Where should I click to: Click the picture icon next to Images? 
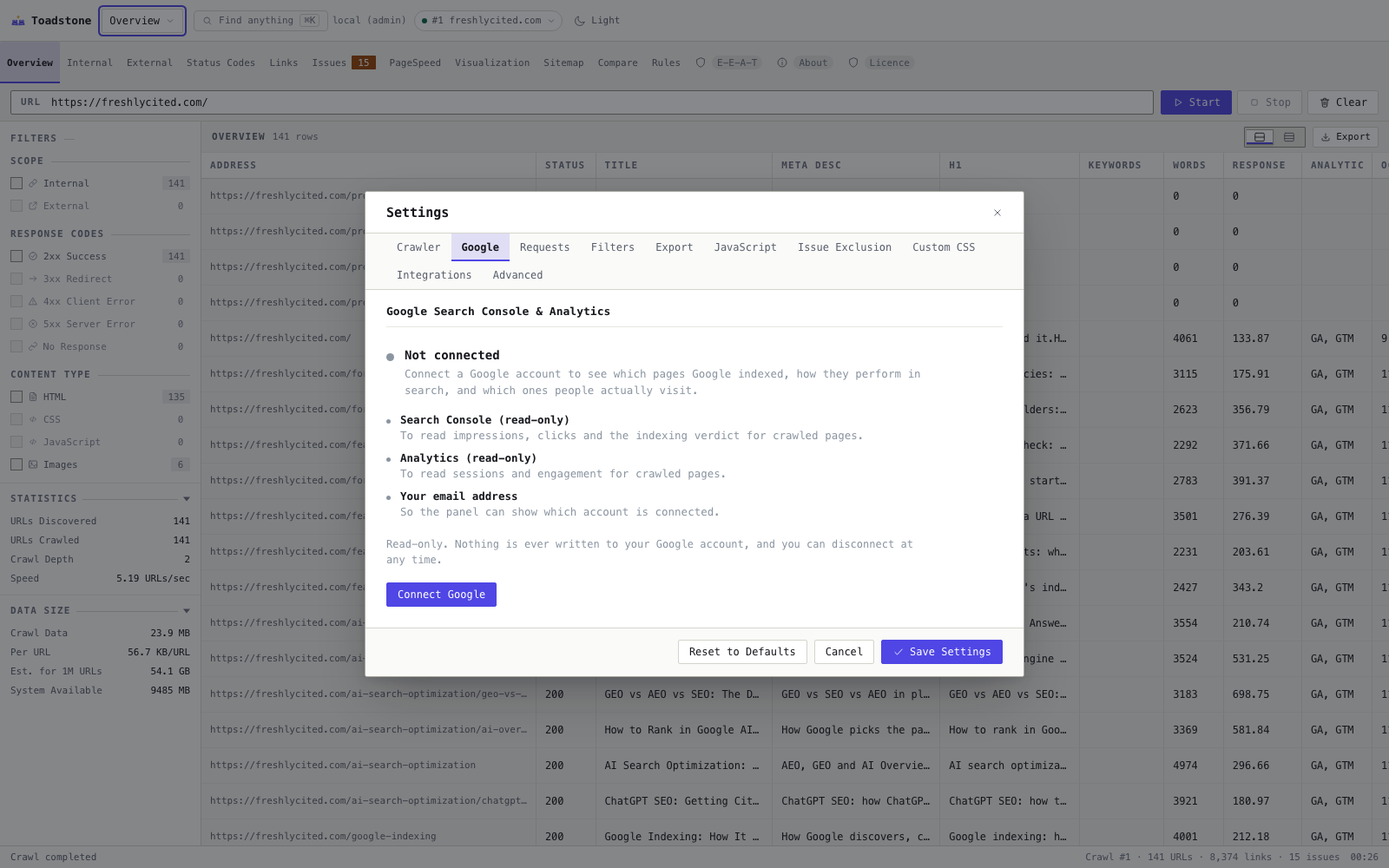pos(33,464)
